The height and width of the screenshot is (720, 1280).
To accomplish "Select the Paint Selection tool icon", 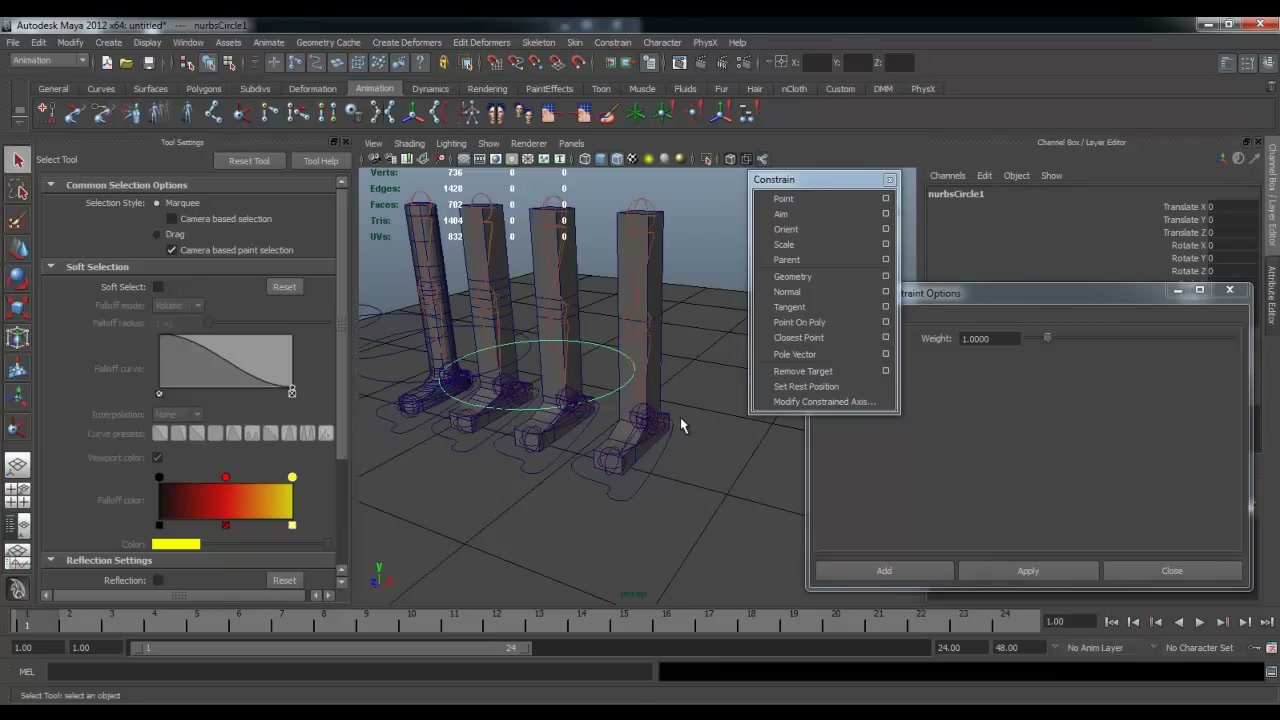I will point(18,221).
